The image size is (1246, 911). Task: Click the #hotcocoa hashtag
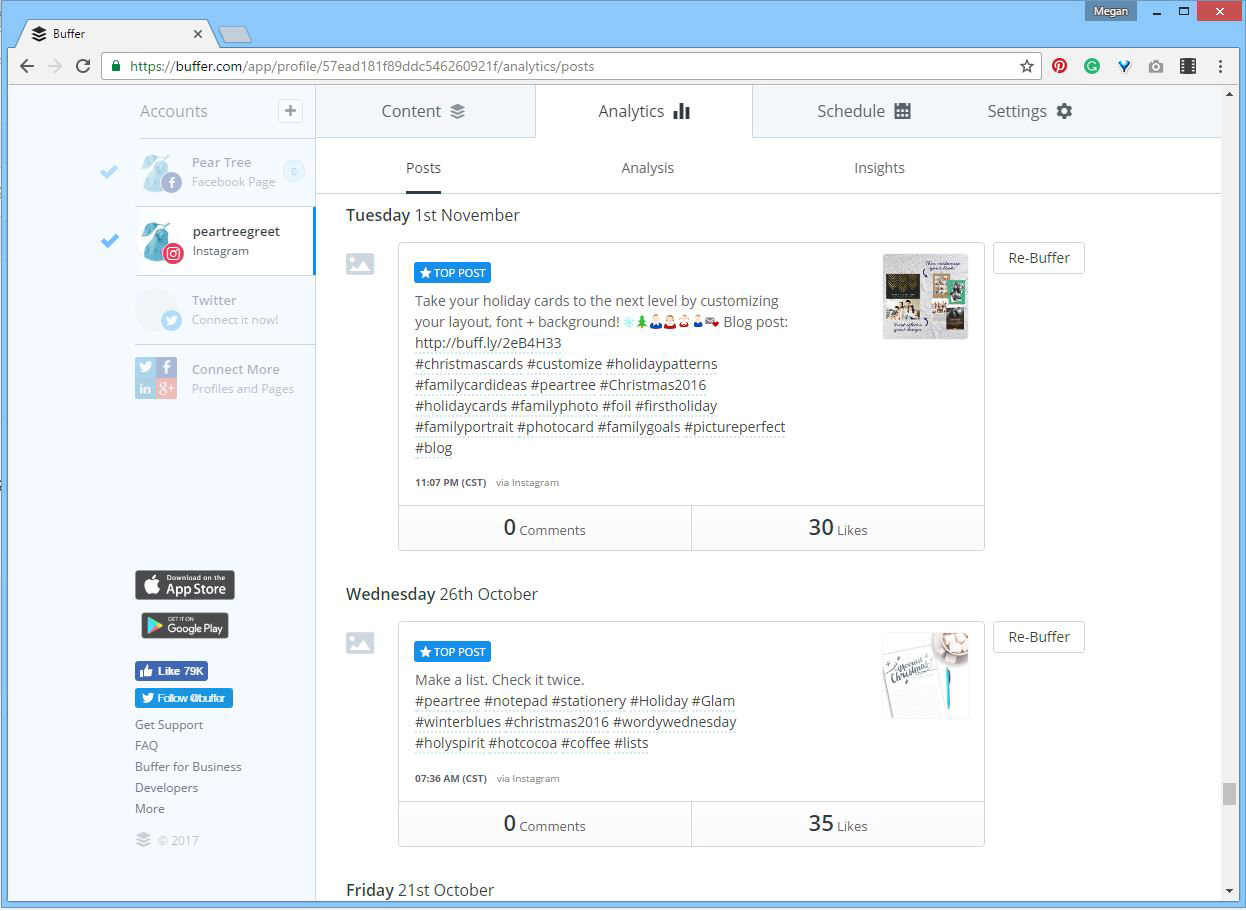pos(522,743)
